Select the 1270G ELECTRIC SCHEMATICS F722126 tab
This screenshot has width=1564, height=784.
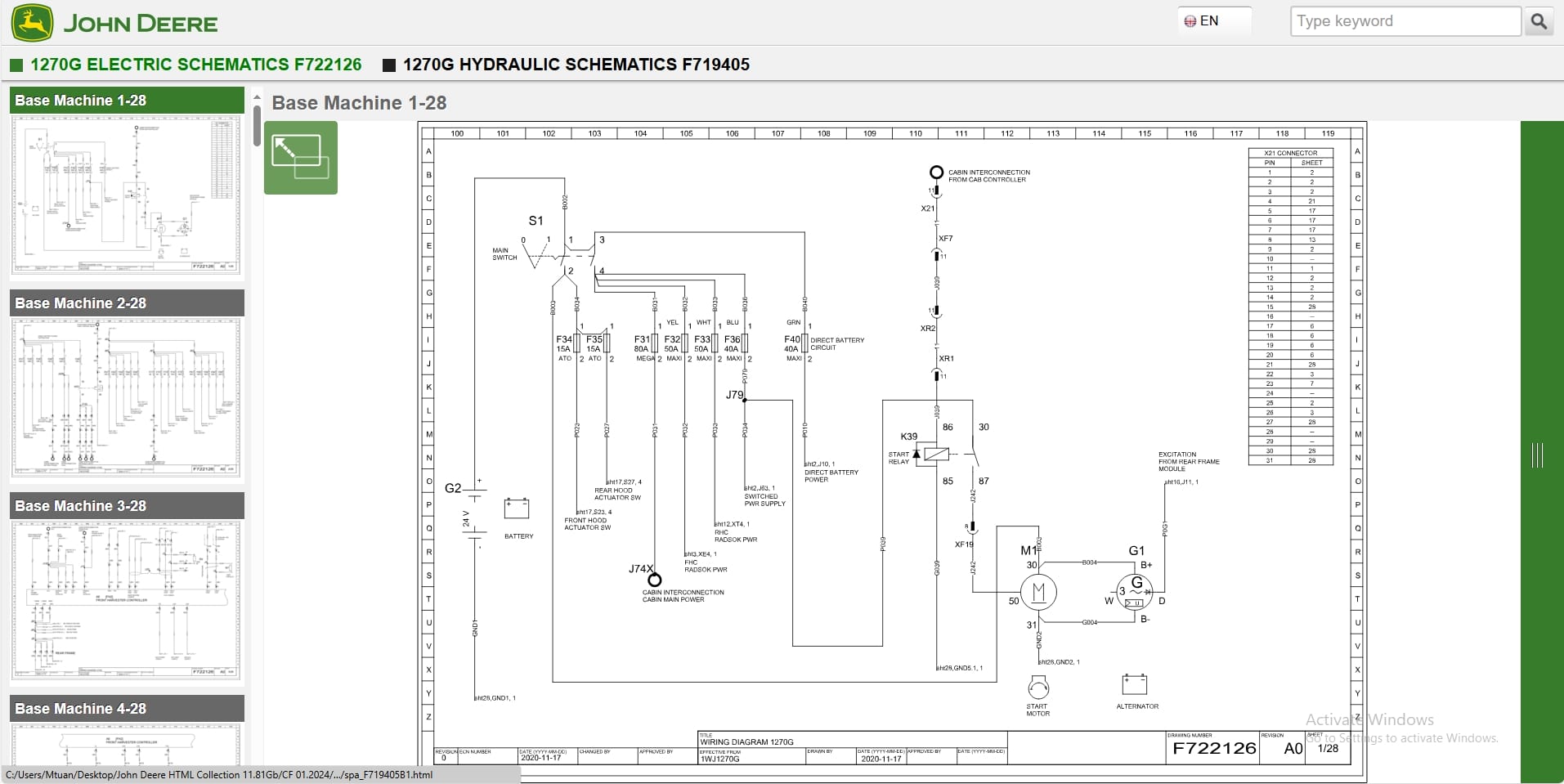195,65
